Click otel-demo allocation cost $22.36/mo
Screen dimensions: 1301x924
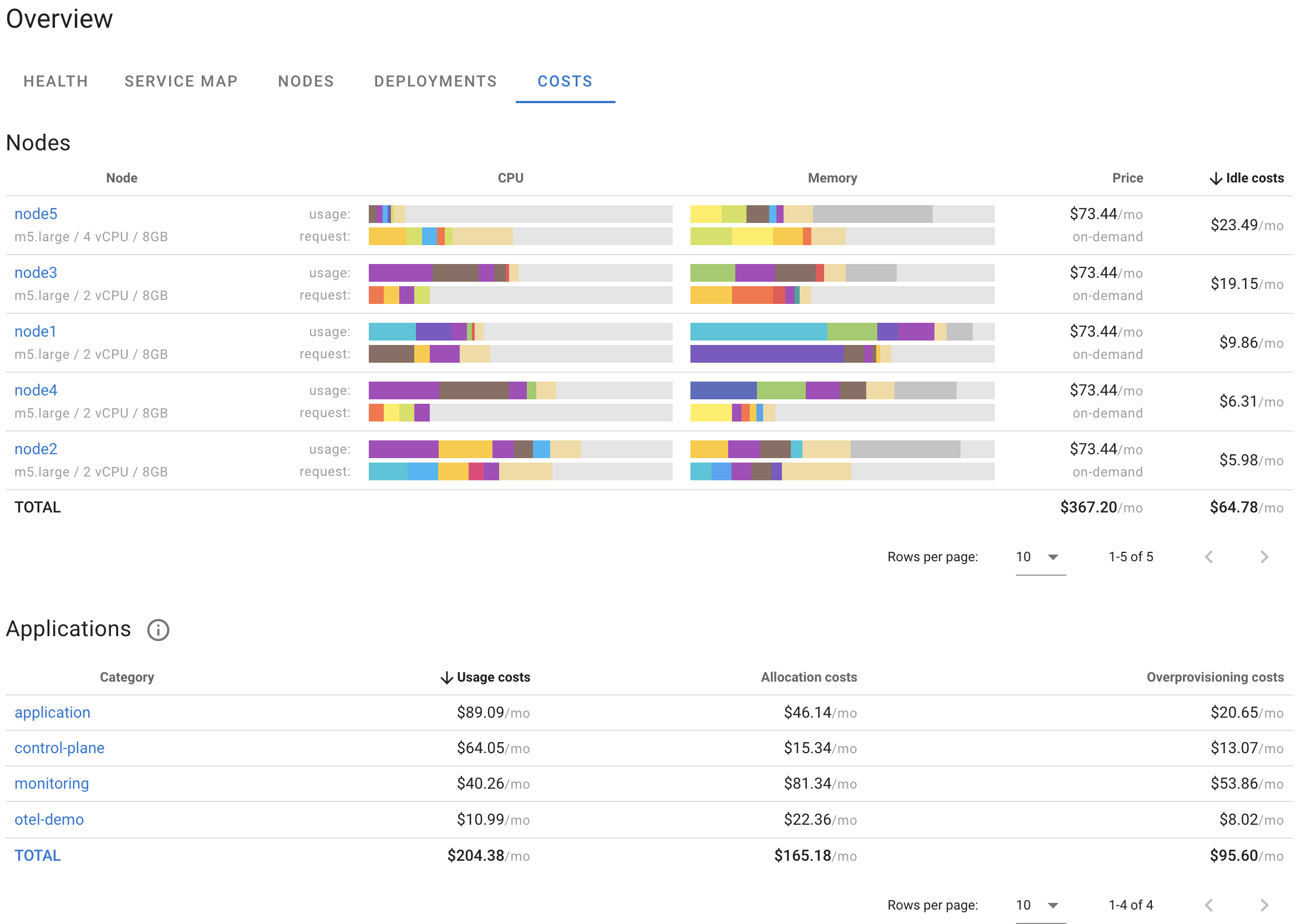point(820,820)
